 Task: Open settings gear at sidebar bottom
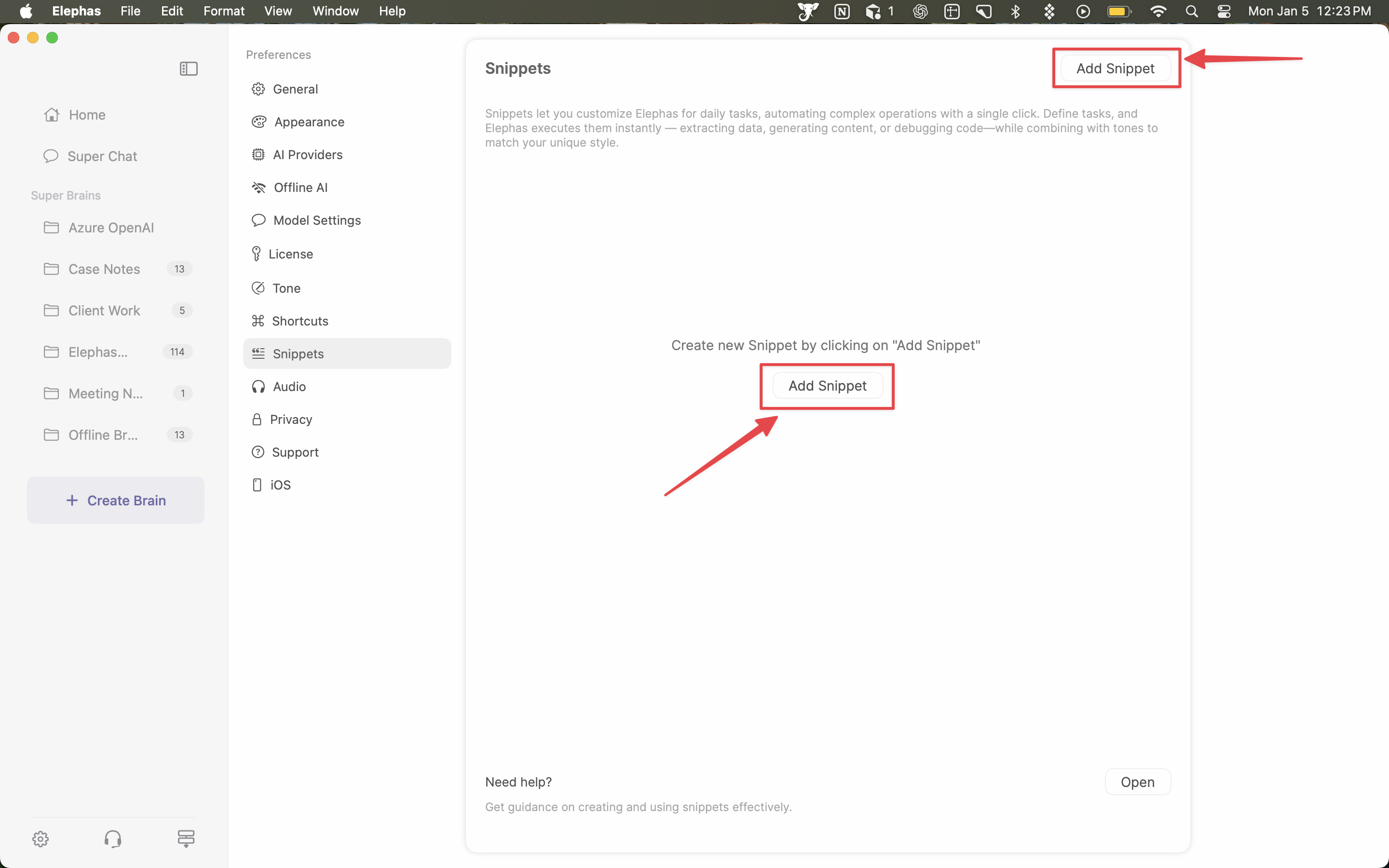point(40,839)
